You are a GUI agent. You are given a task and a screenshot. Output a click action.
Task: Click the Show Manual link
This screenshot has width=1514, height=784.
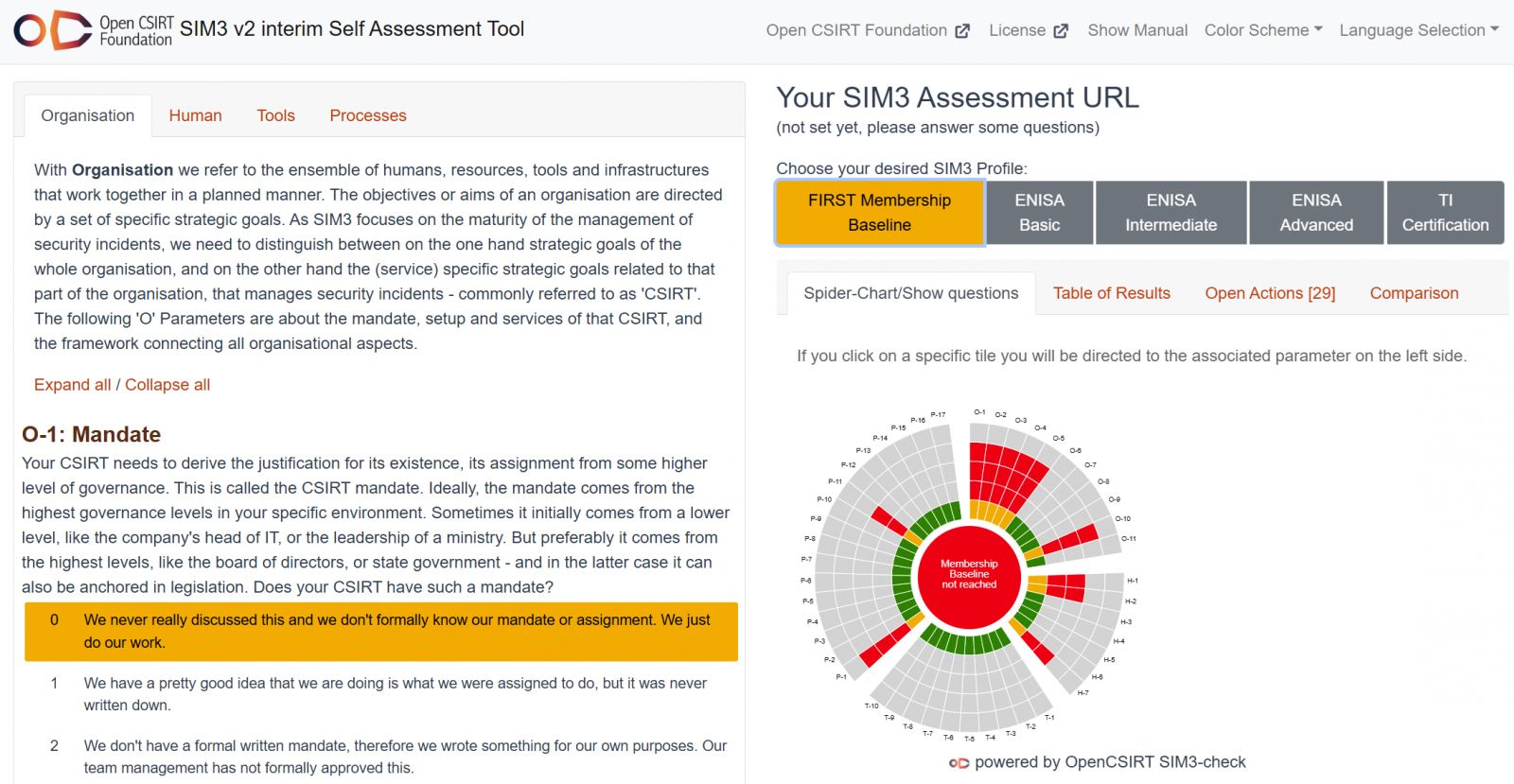pyautogui.click(x=1137, y=30)
